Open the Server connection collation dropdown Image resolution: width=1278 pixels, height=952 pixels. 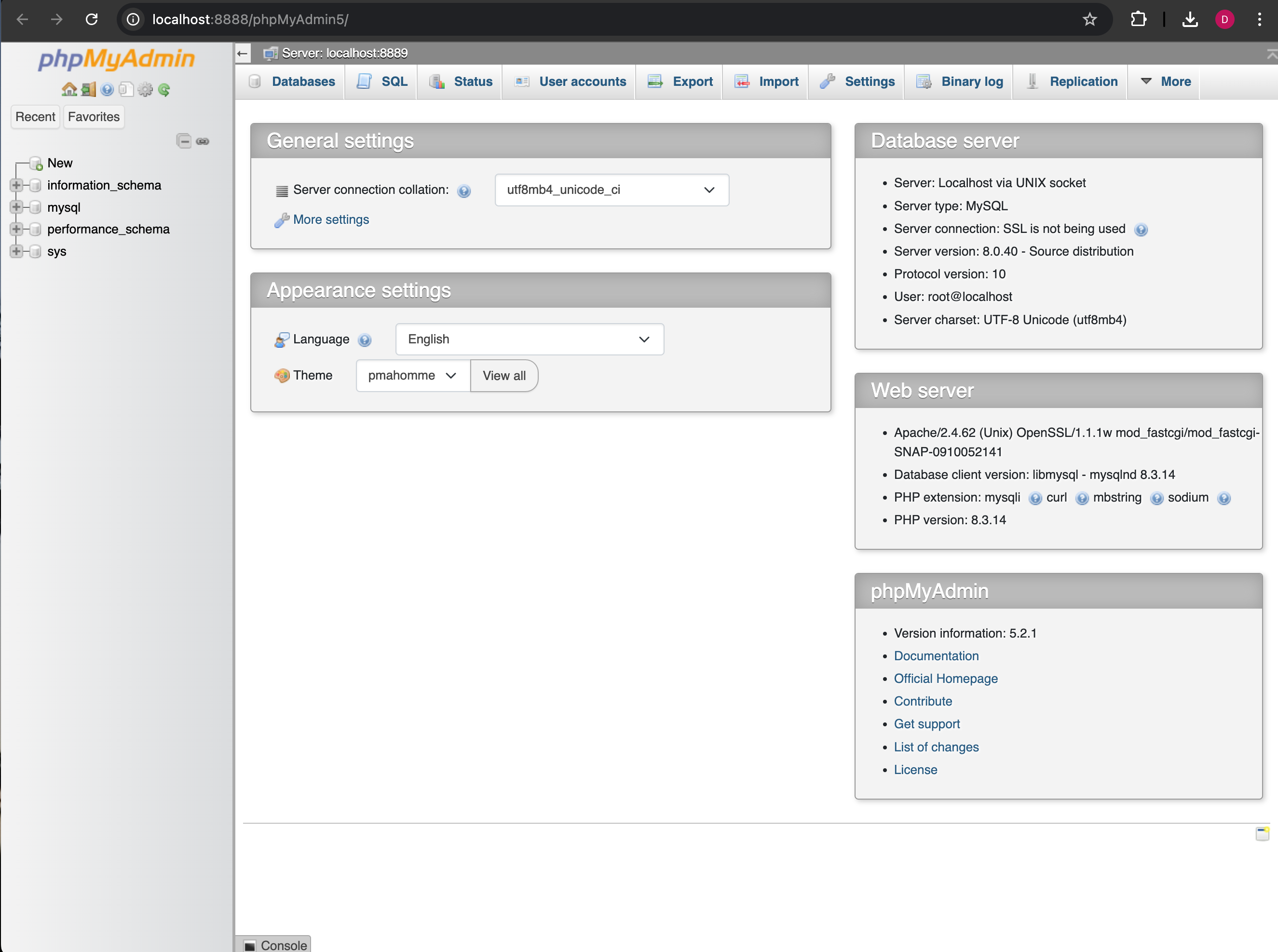[612, 190]
